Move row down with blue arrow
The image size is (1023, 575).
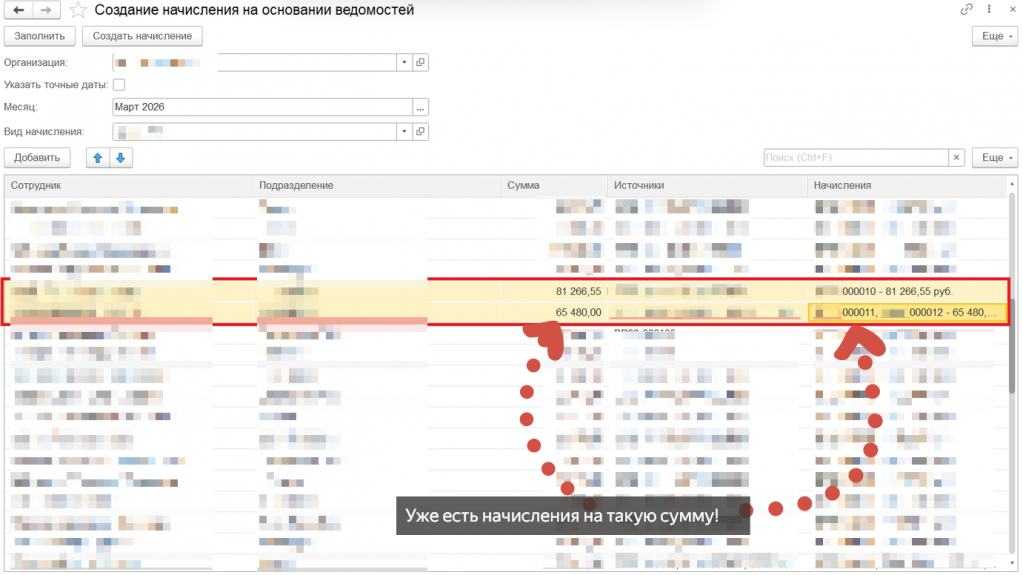click(121, 157)
